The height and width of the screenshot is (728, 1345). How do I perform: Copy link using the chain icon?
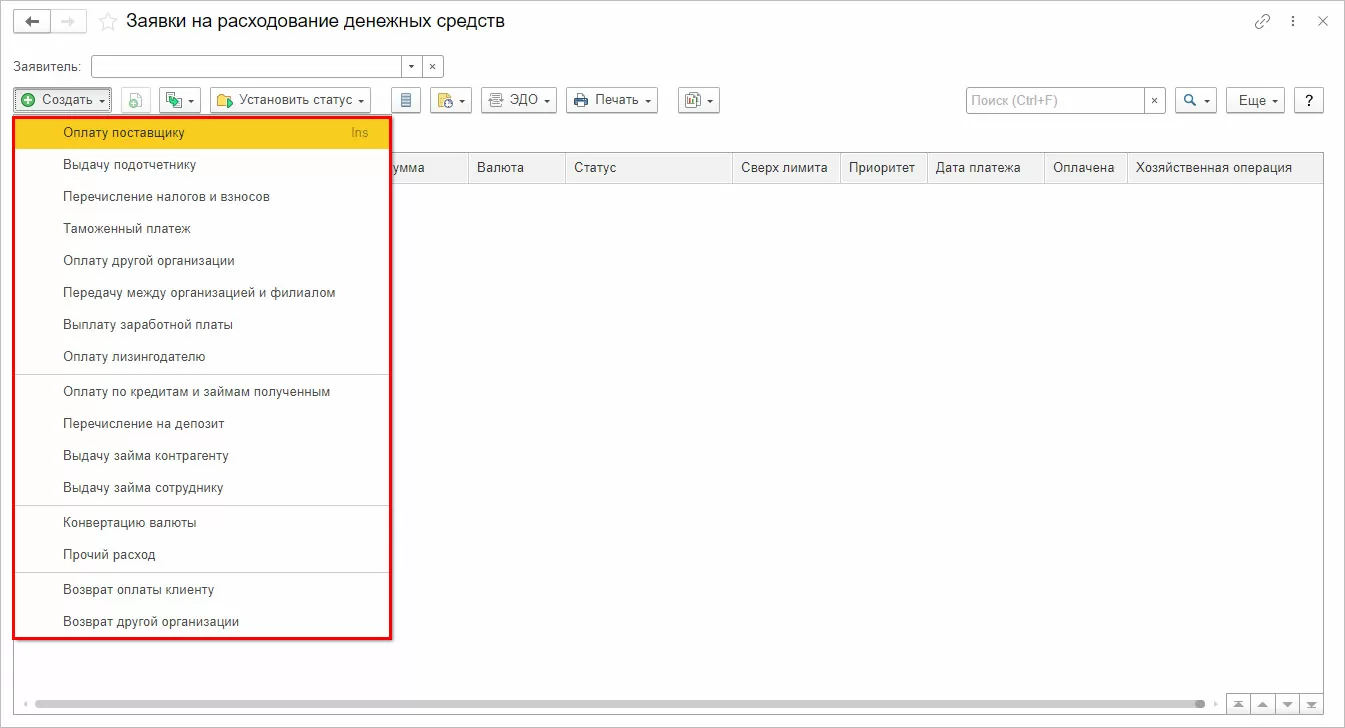[x=1262, y=21]
